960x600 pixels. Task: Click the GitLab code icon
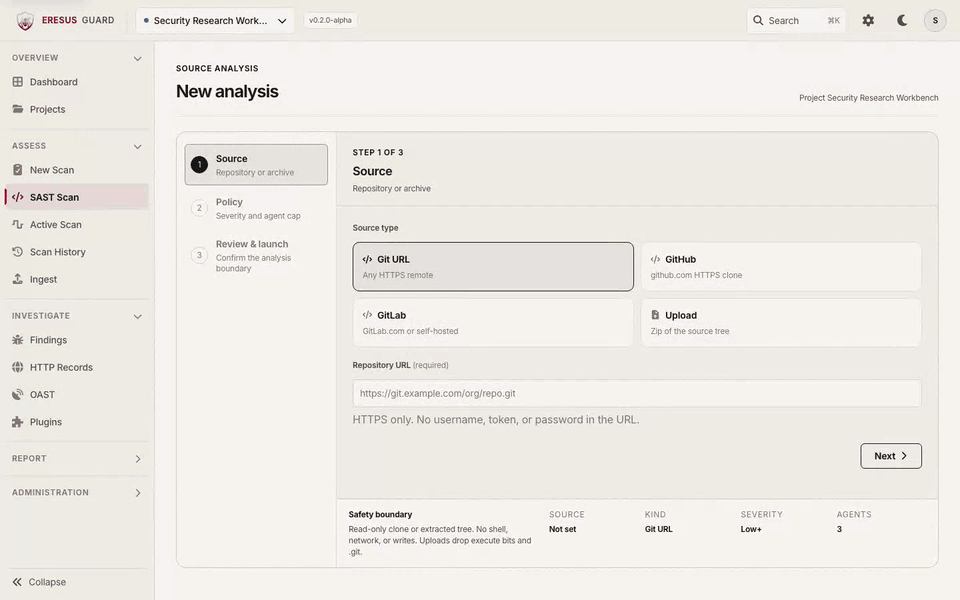pyautogui.click(x=367, y=315)
